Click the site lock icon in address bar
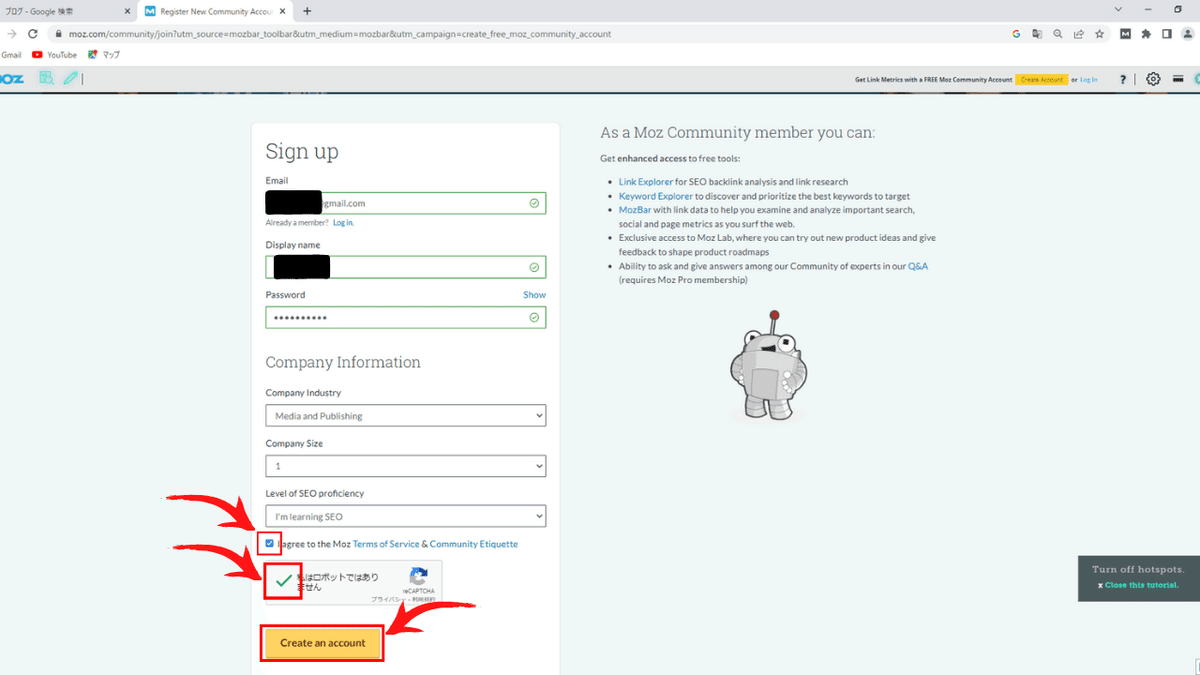1200x675 pixels. (x=60, y=33)
